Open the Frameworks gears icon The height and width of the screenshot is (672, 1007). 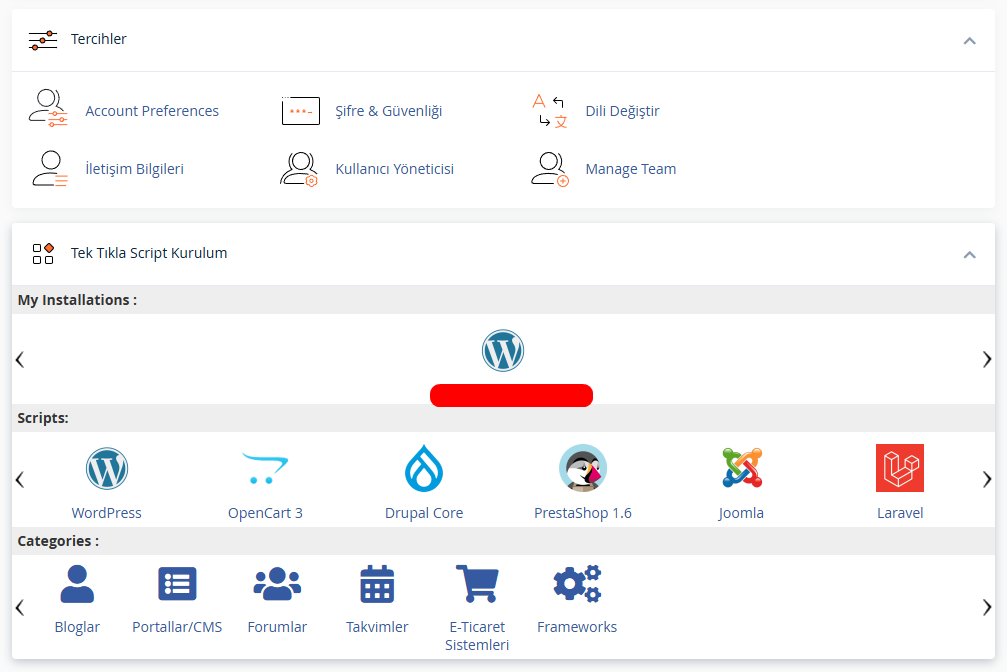click(x=577, y=584)
